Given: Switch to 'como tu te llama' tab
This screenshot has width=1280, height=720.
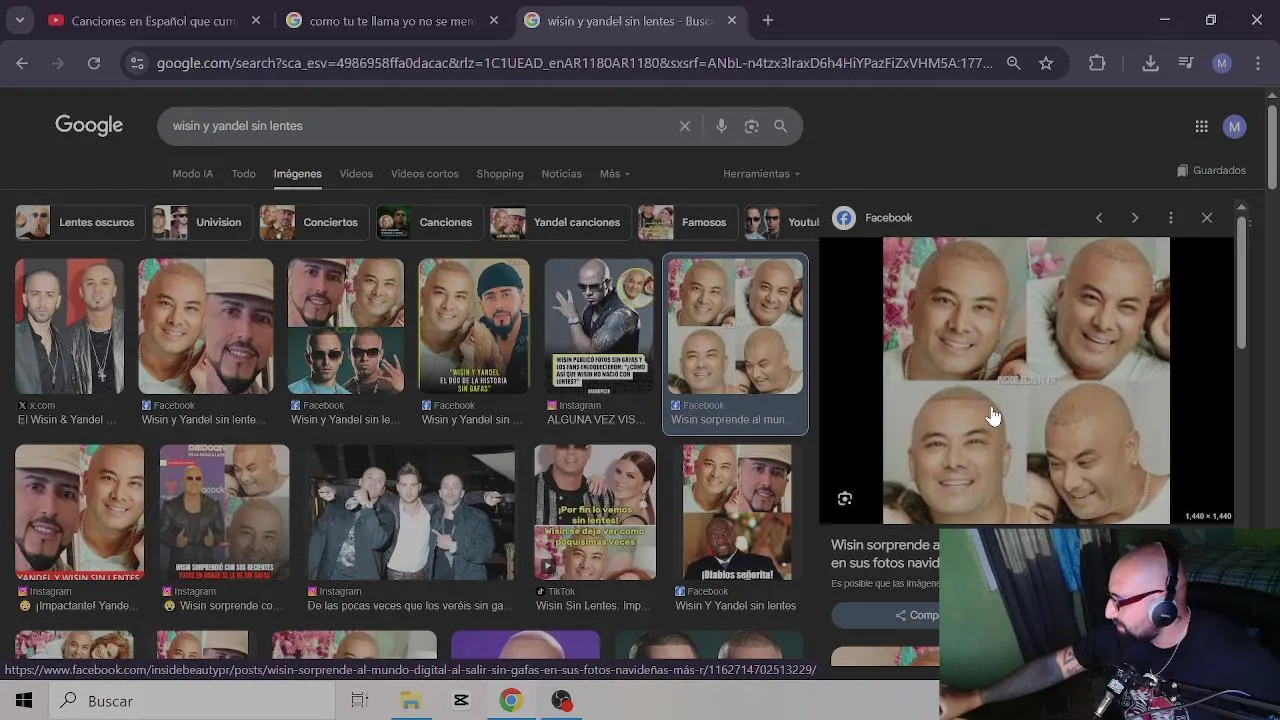Looking at the screenshot, I should click(x=392, y=20).
